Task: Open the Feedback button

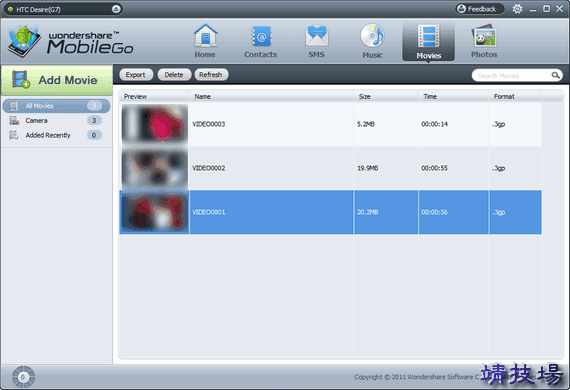Action: (479, 9)
